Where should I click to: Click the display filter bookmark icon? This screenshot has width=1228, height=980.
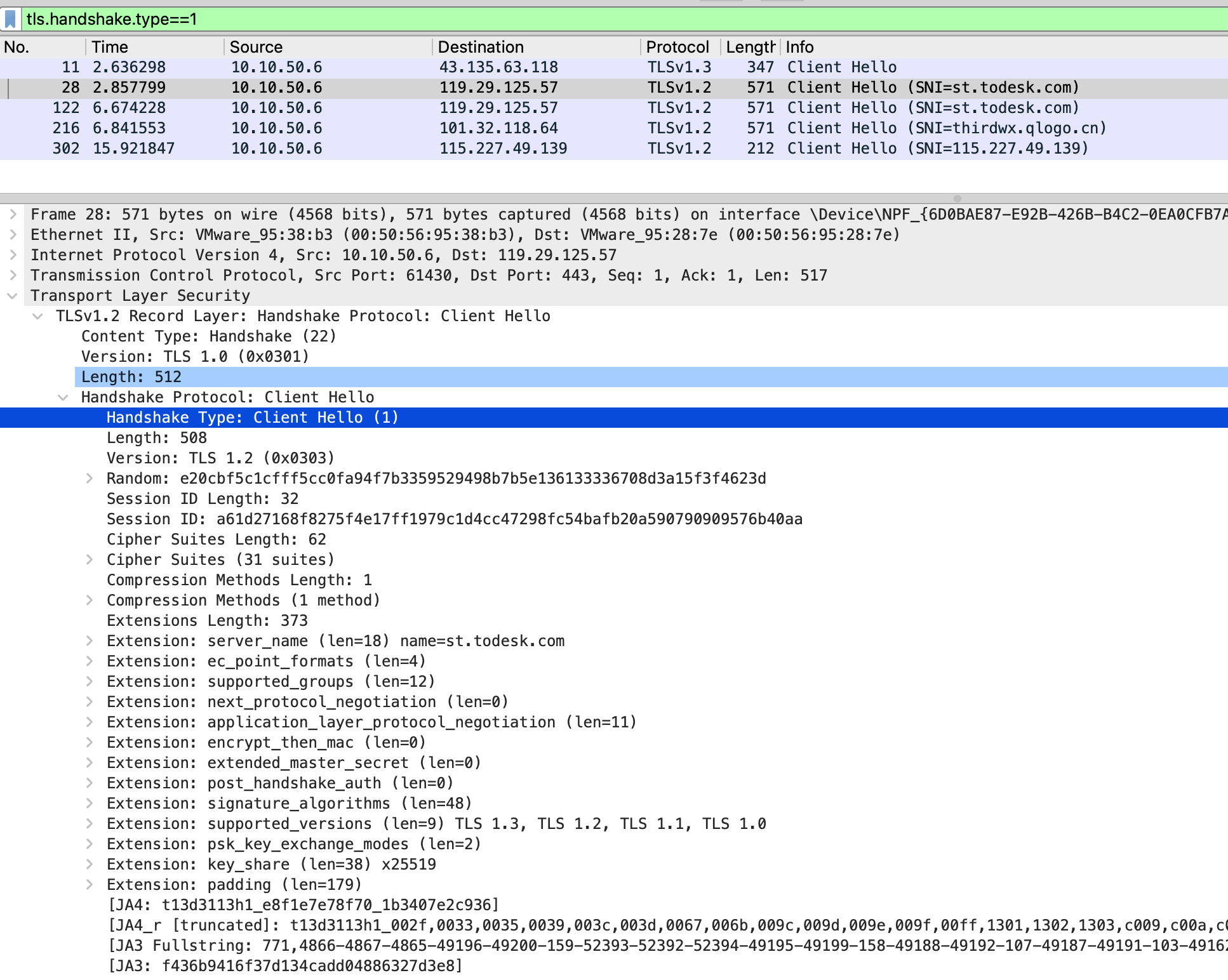[x=10, y=19]
